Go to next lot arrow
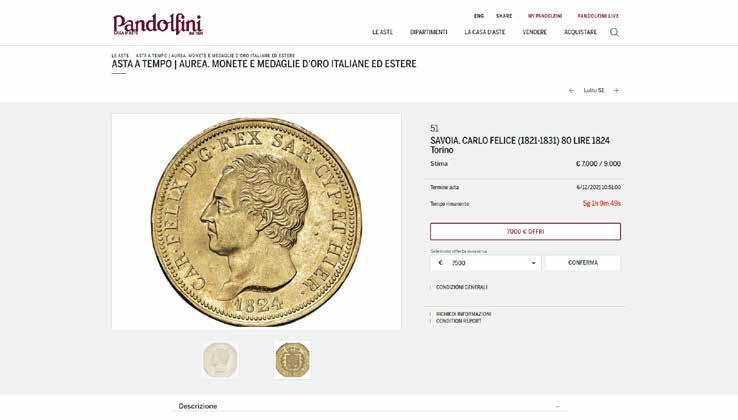 (616, 90)
